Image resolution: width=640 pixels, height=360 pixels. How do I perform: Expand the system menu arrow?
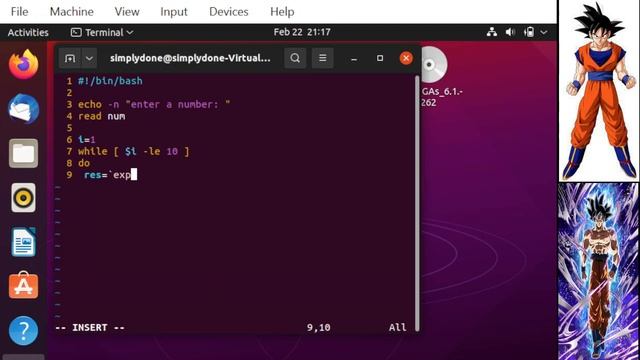544,32
